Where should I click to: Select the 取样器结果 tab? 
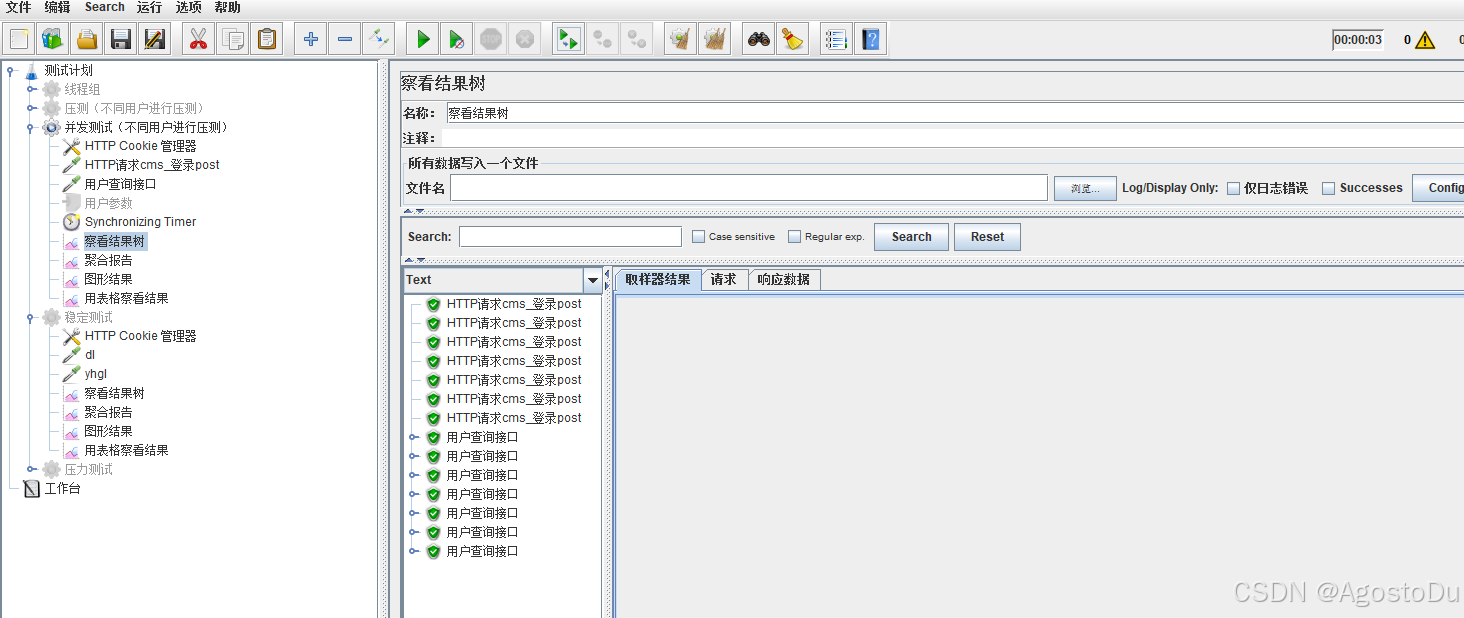[x=658, y=280]
